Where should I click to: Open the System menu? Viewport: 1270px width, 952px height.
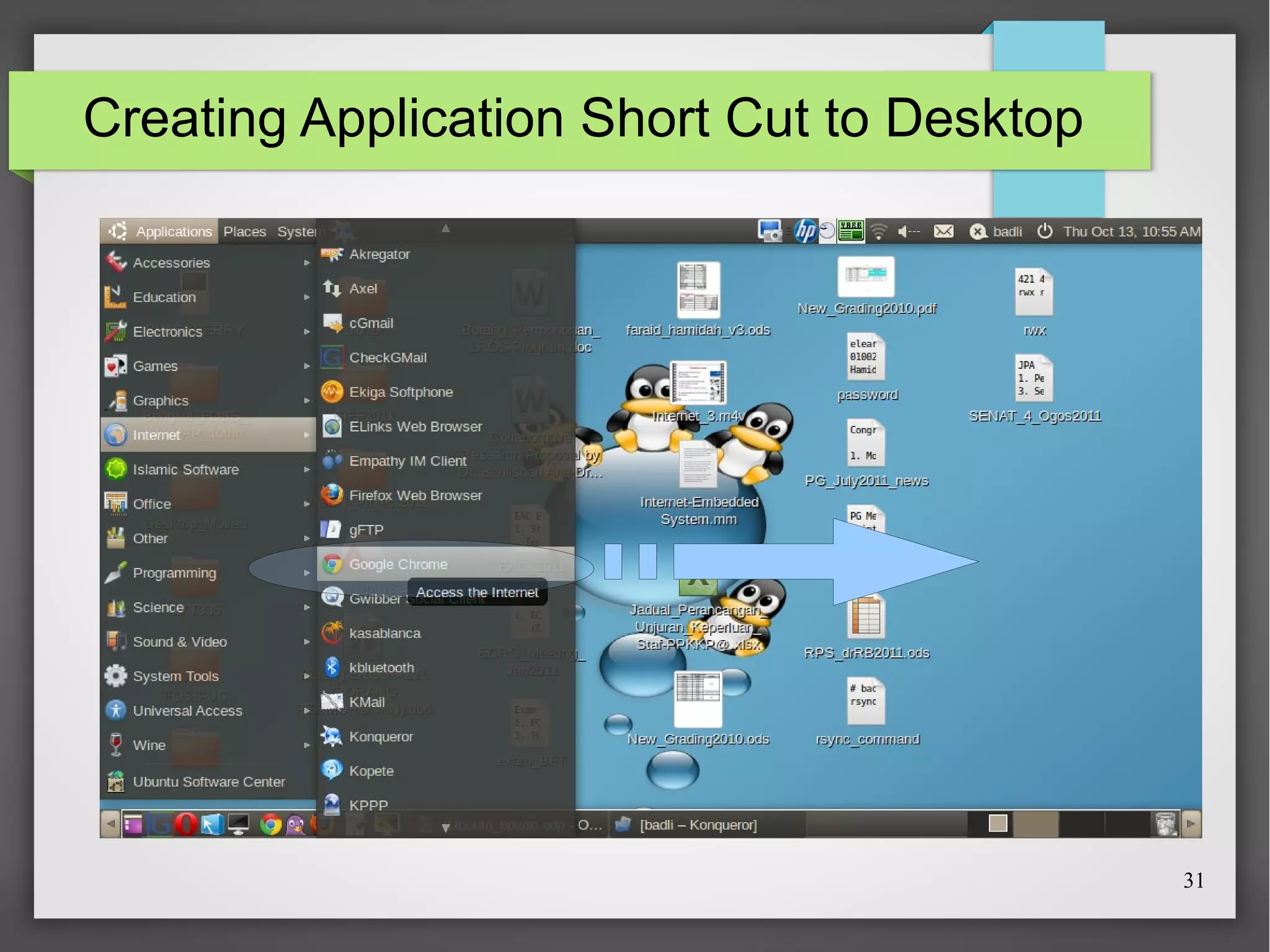pyautogui.click(x=297, y=231)
